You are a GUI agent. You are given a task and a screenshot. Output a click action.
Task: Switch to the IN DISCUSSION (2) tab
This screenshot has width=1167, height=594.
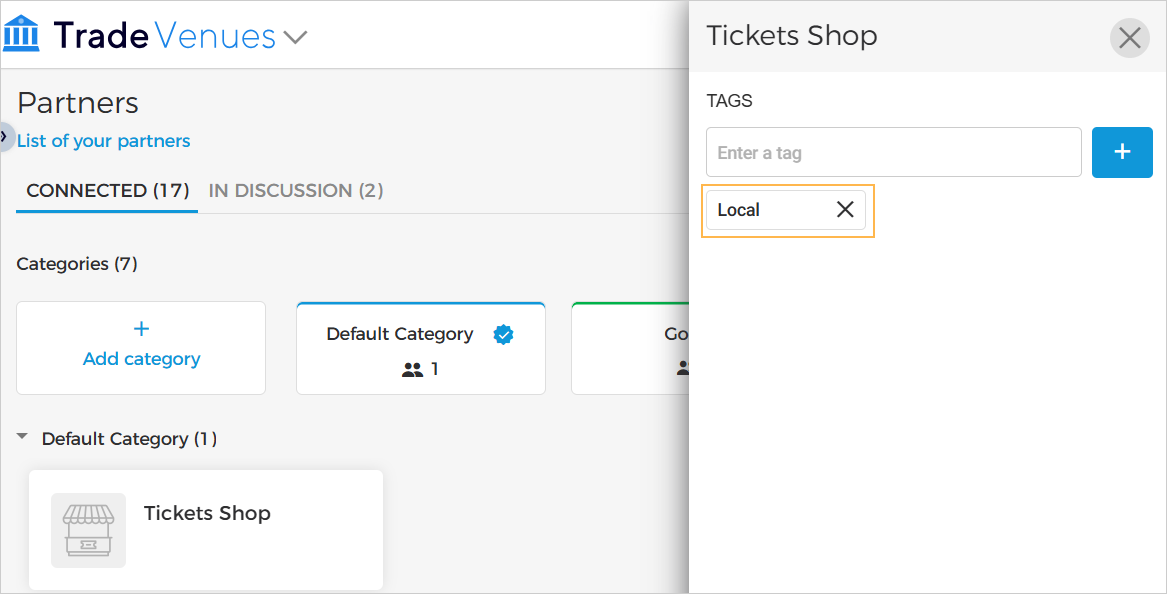click(295, 190)
